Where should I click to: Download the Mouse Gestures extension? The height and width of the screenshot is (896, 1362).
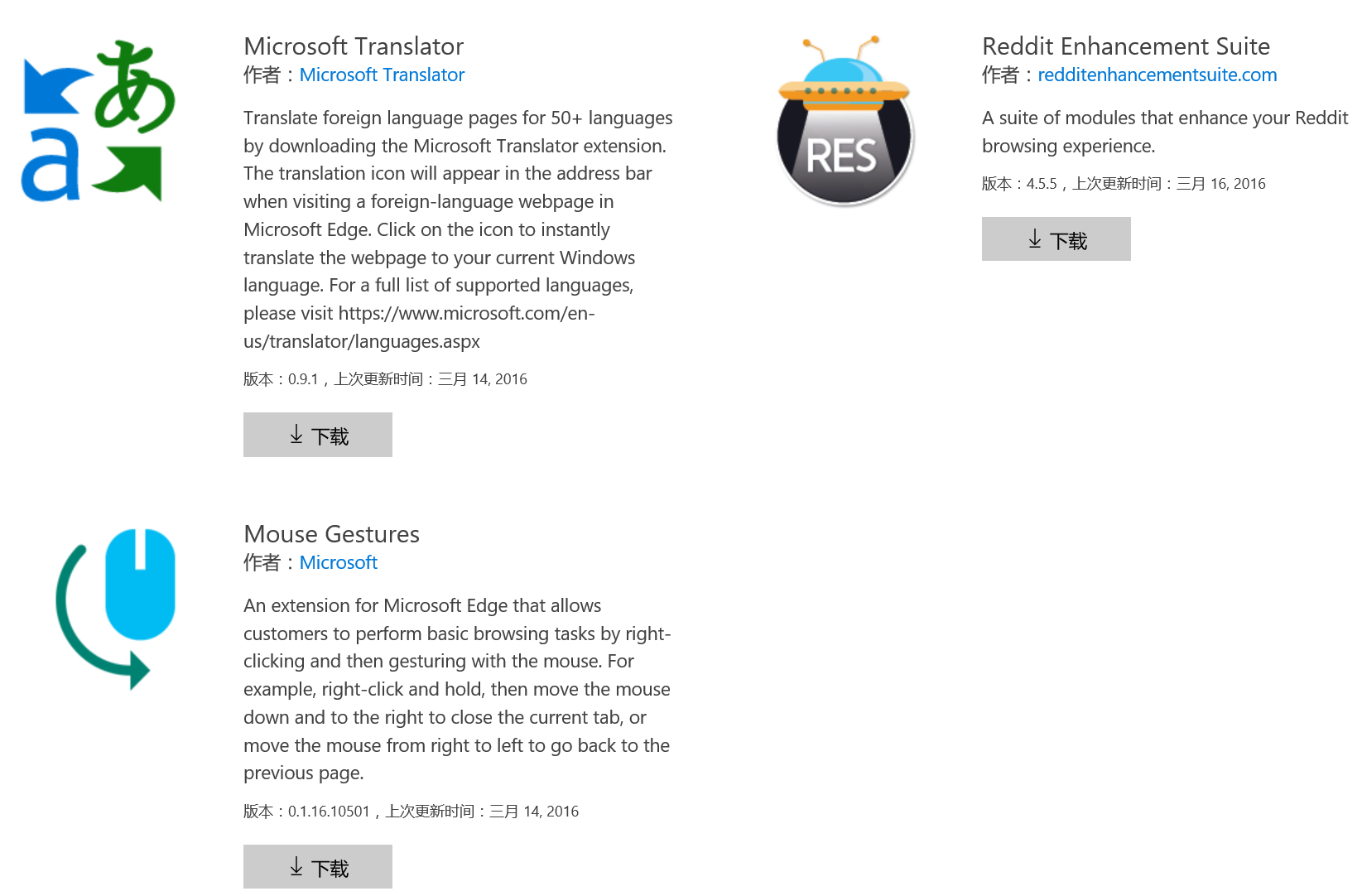click(317, 867)
